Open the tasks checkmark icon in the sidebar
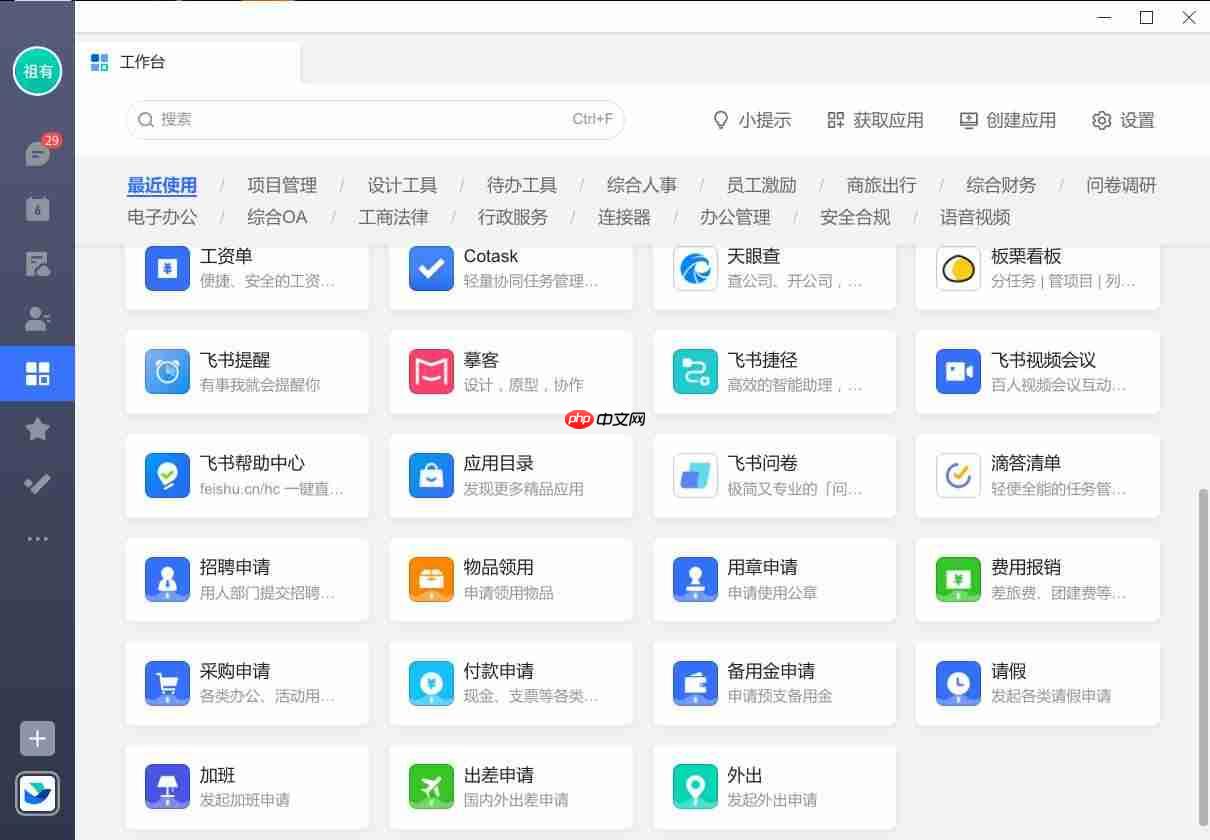 (x=37, y=483)
